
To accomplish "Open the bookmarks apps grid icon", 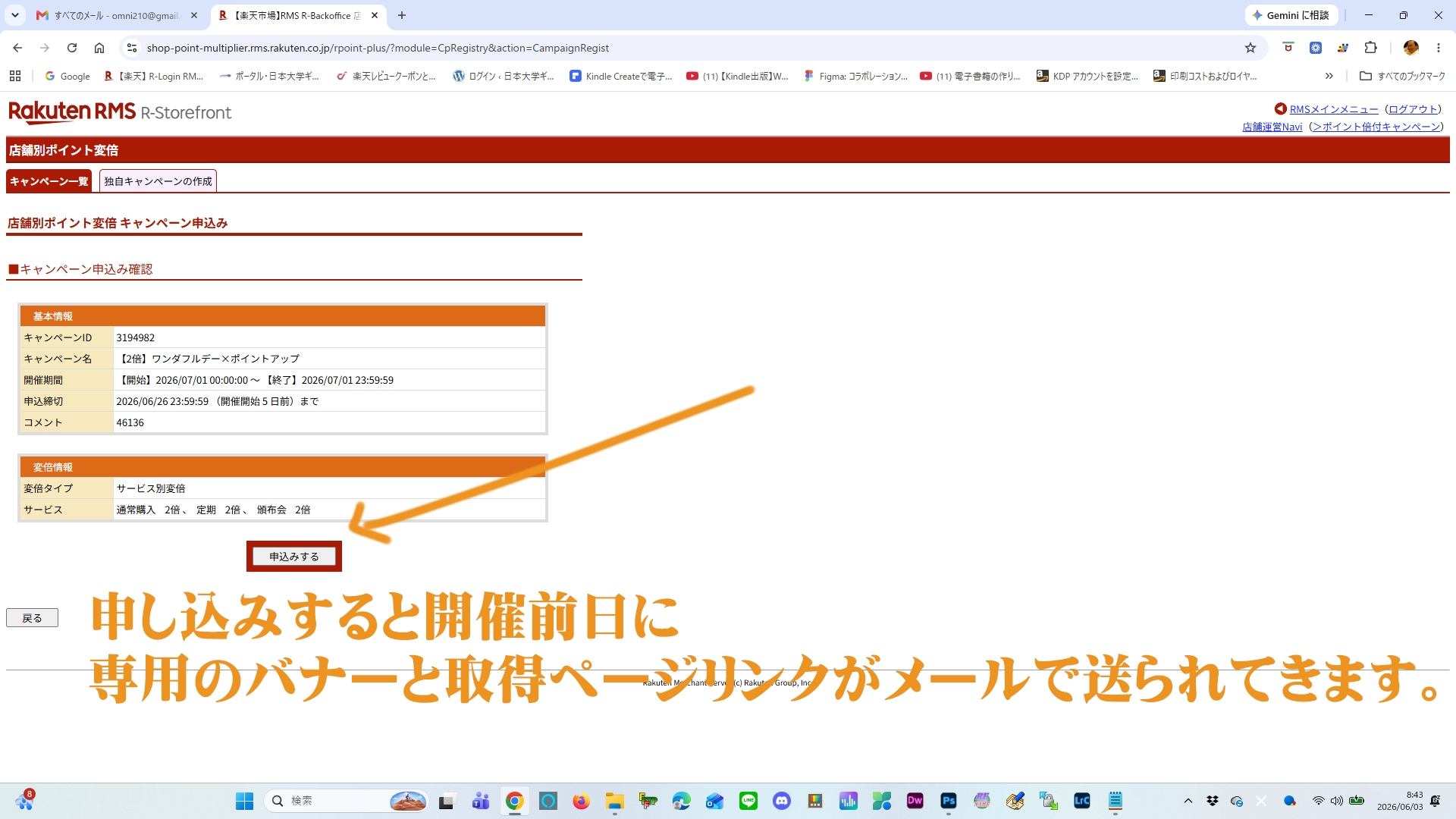I will [15, 76].
